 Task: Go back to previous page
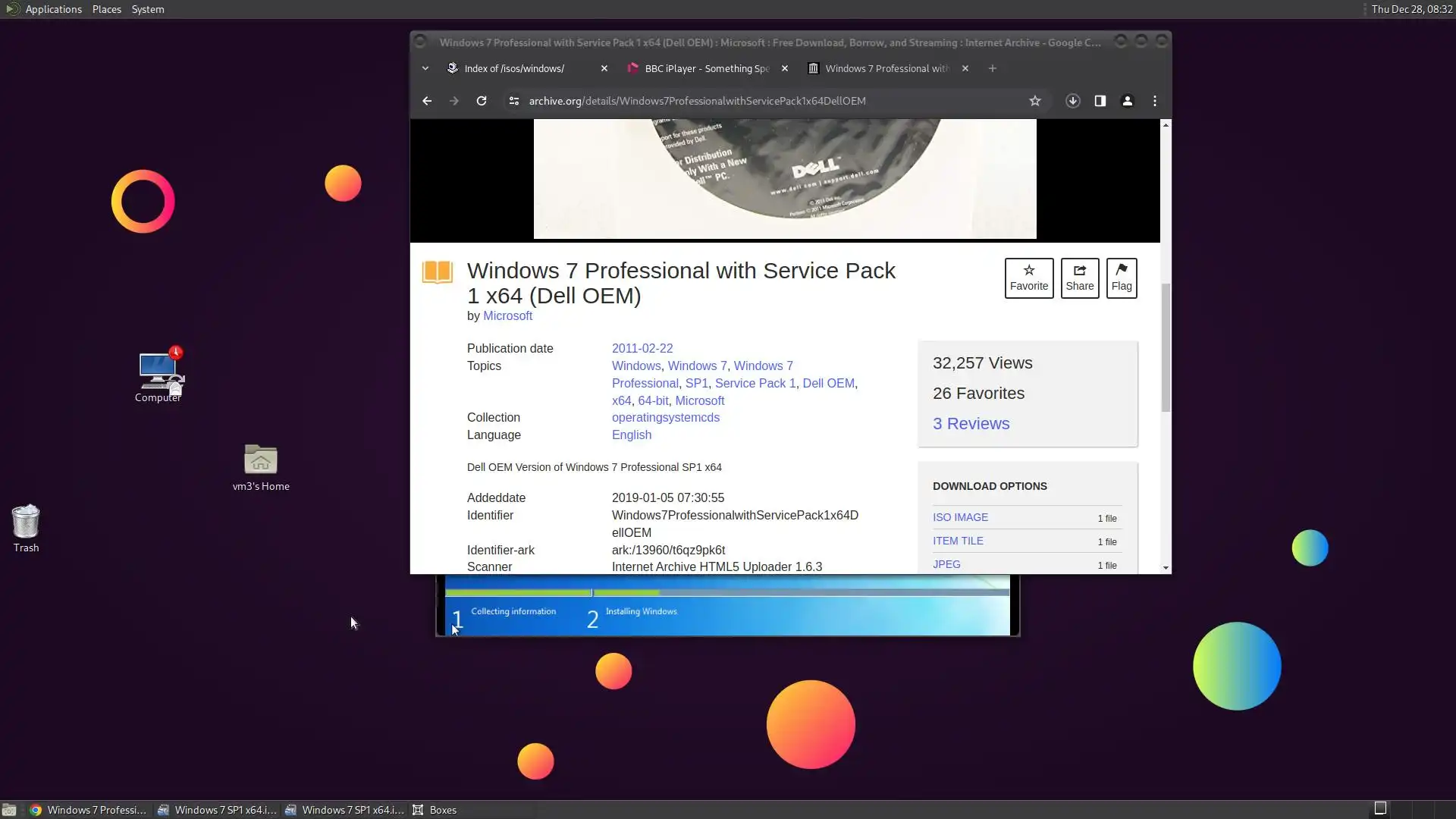427,101
